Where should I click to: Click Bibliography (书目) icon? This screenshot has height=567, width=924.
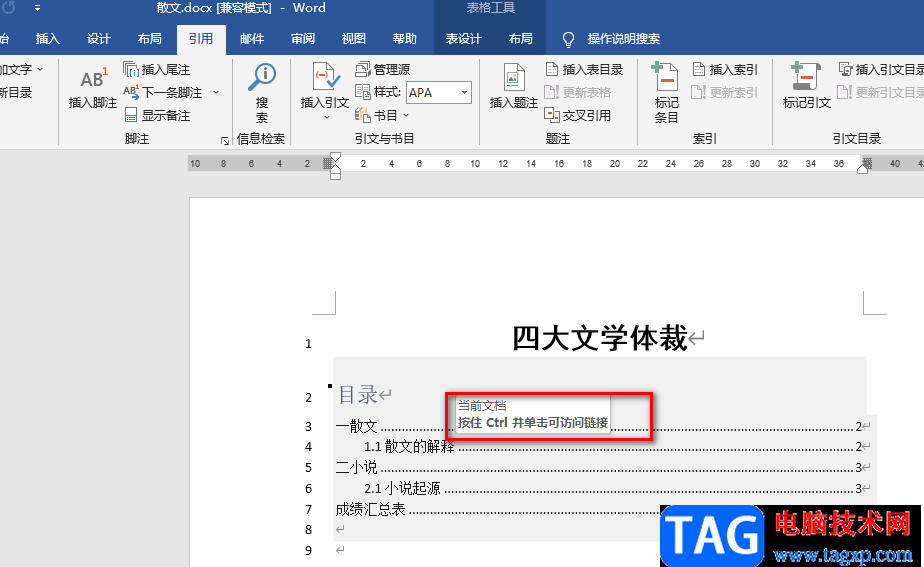click(362, 116)
